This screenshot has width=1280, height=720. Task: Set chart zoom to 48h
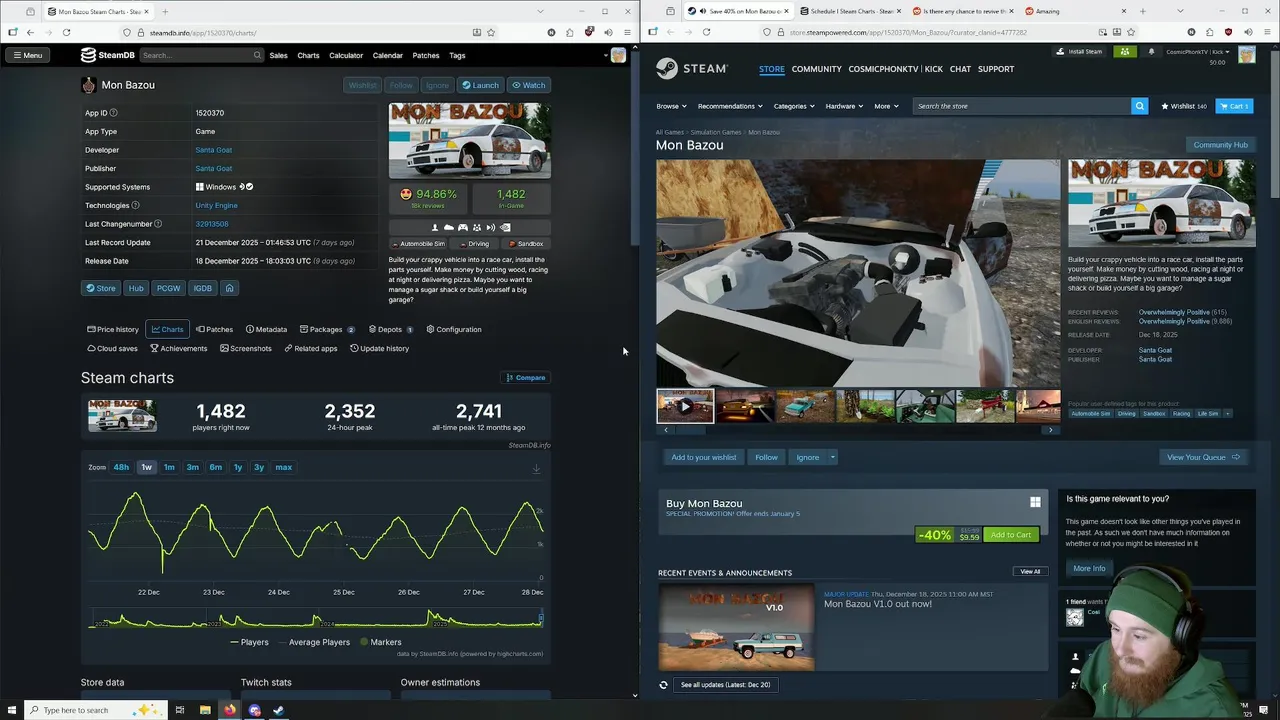pyautogui.click(x=121, y=467)
